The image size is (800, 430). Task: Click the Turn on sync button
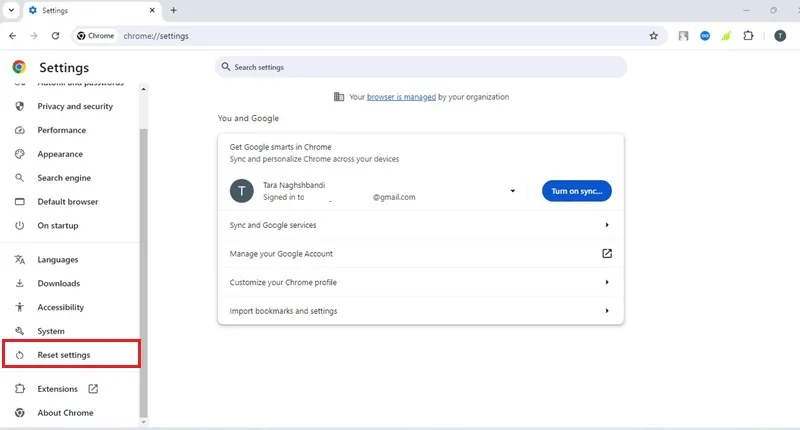tap(577, 191)
